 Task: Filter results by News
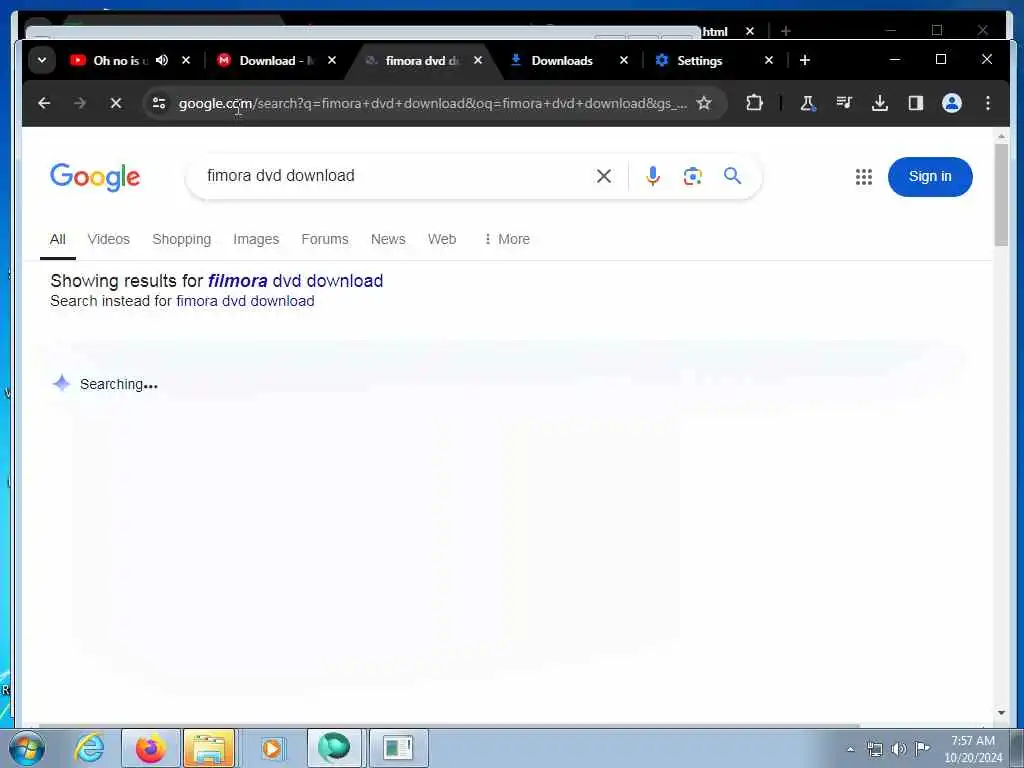pyautogui.click(x=388, y=239)
